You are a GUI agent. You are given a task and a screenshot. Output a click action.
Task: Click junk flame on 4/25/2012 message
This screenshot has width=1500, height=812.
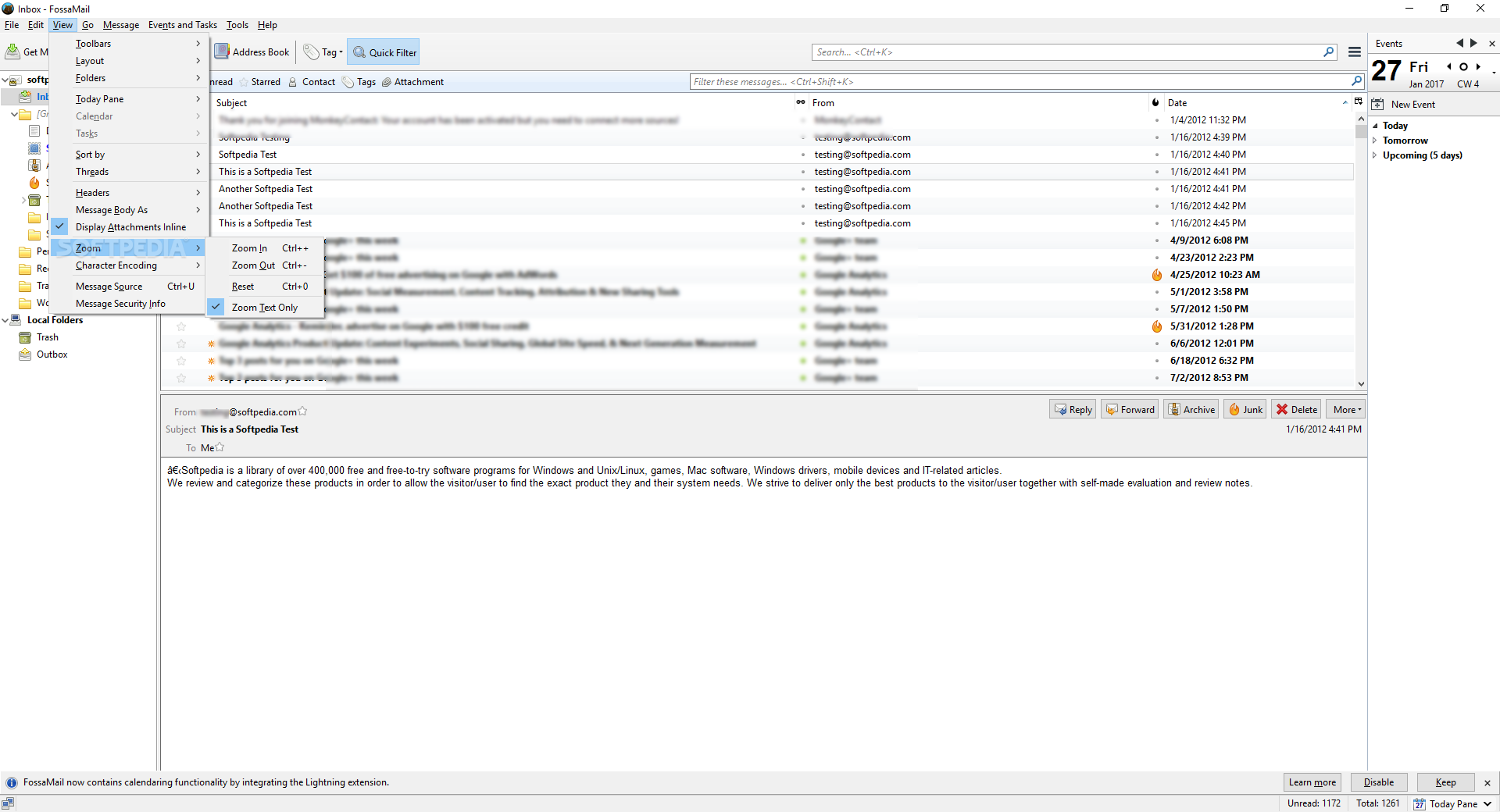click(x=1157, y=275)
